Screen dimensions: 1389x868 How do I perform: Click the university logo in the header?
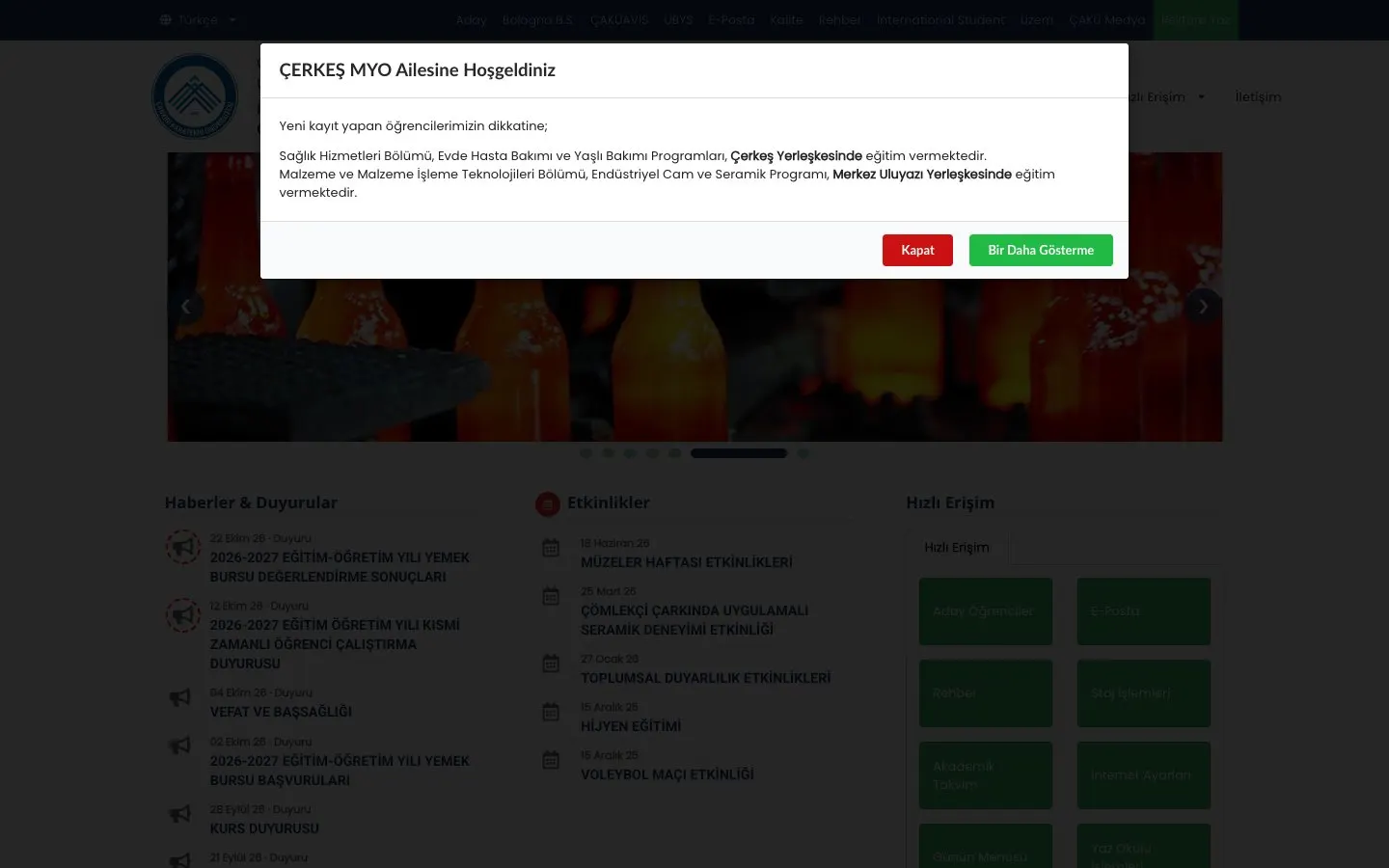195,95
